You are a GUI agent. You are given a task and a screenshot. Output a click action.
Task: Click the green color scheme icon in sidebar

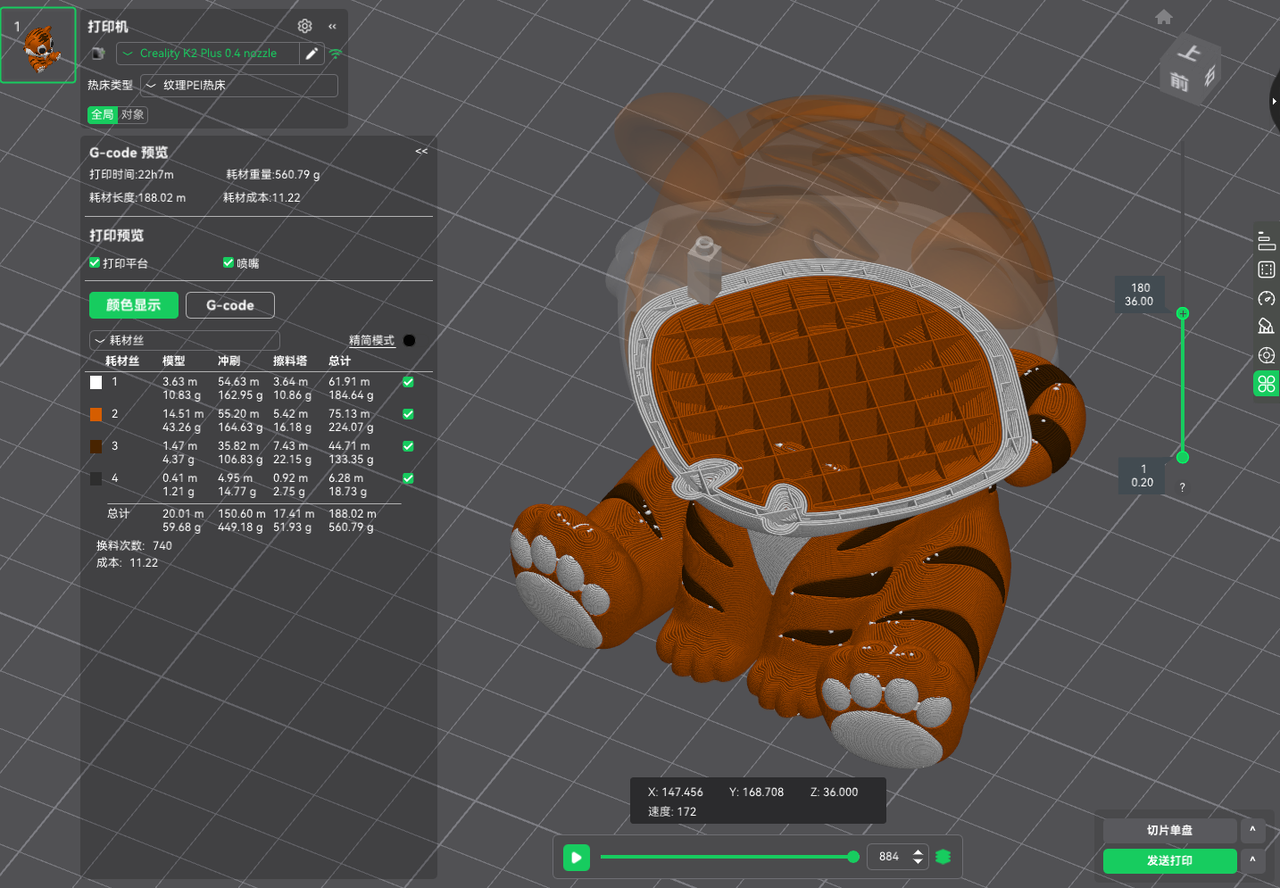coord(1266,383)
